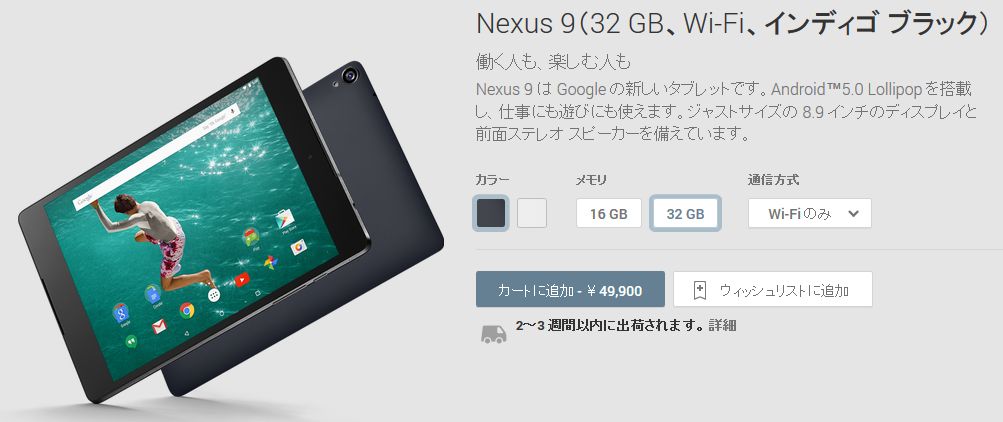1003x422 pixels.
Task: Choose the white color option
Action: click(x=532, y=213)
